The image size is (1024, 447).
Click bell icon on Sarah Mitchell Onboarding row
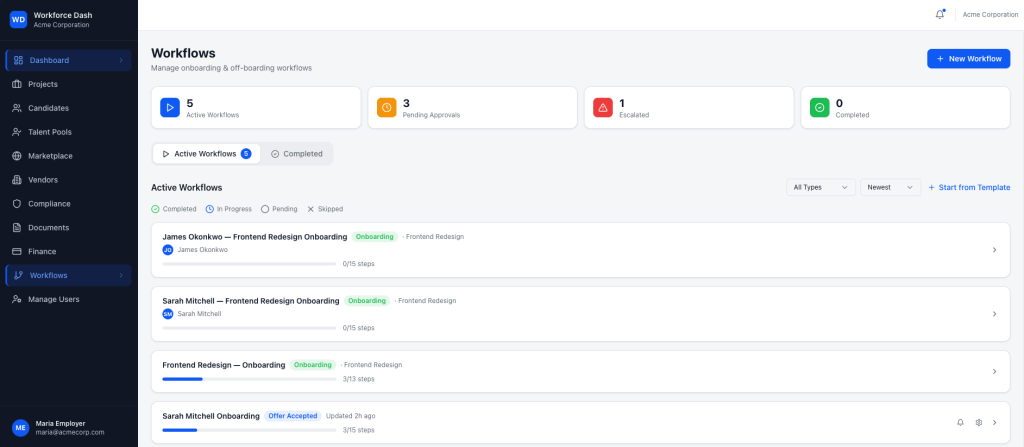click(960, 422)
